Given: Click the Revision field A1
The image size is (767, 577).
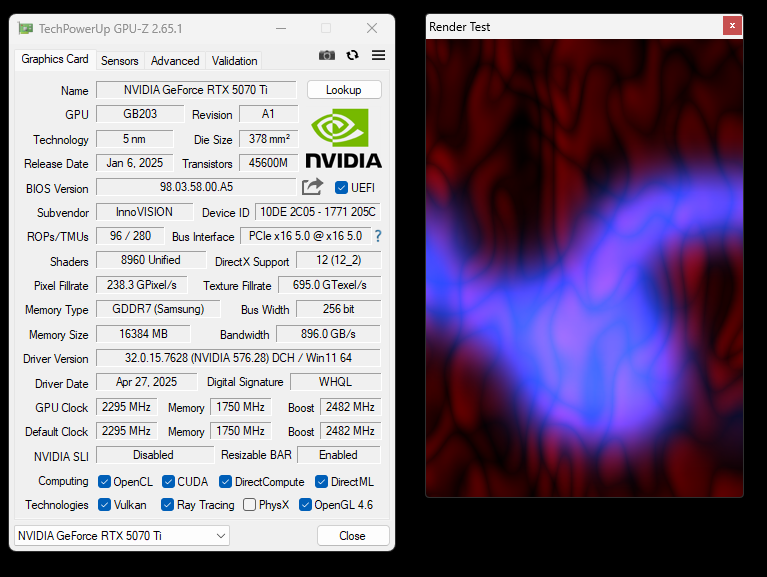Looking at the screenshot, I should [268, 114].
